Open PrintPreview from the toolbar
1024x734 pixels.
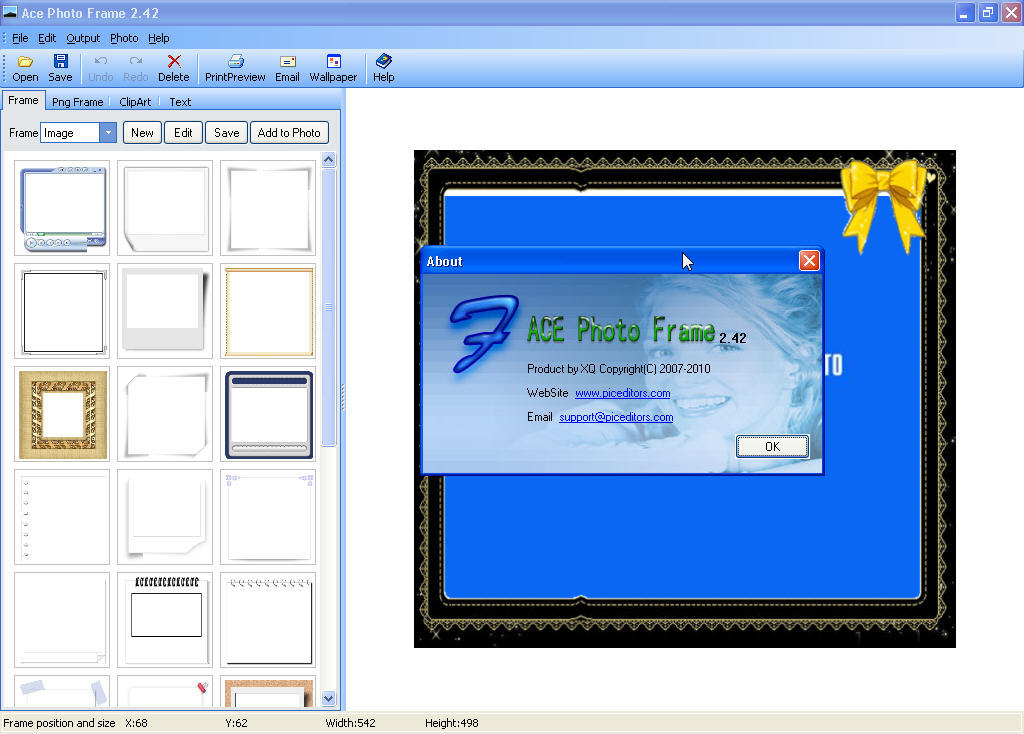[234, 67]
